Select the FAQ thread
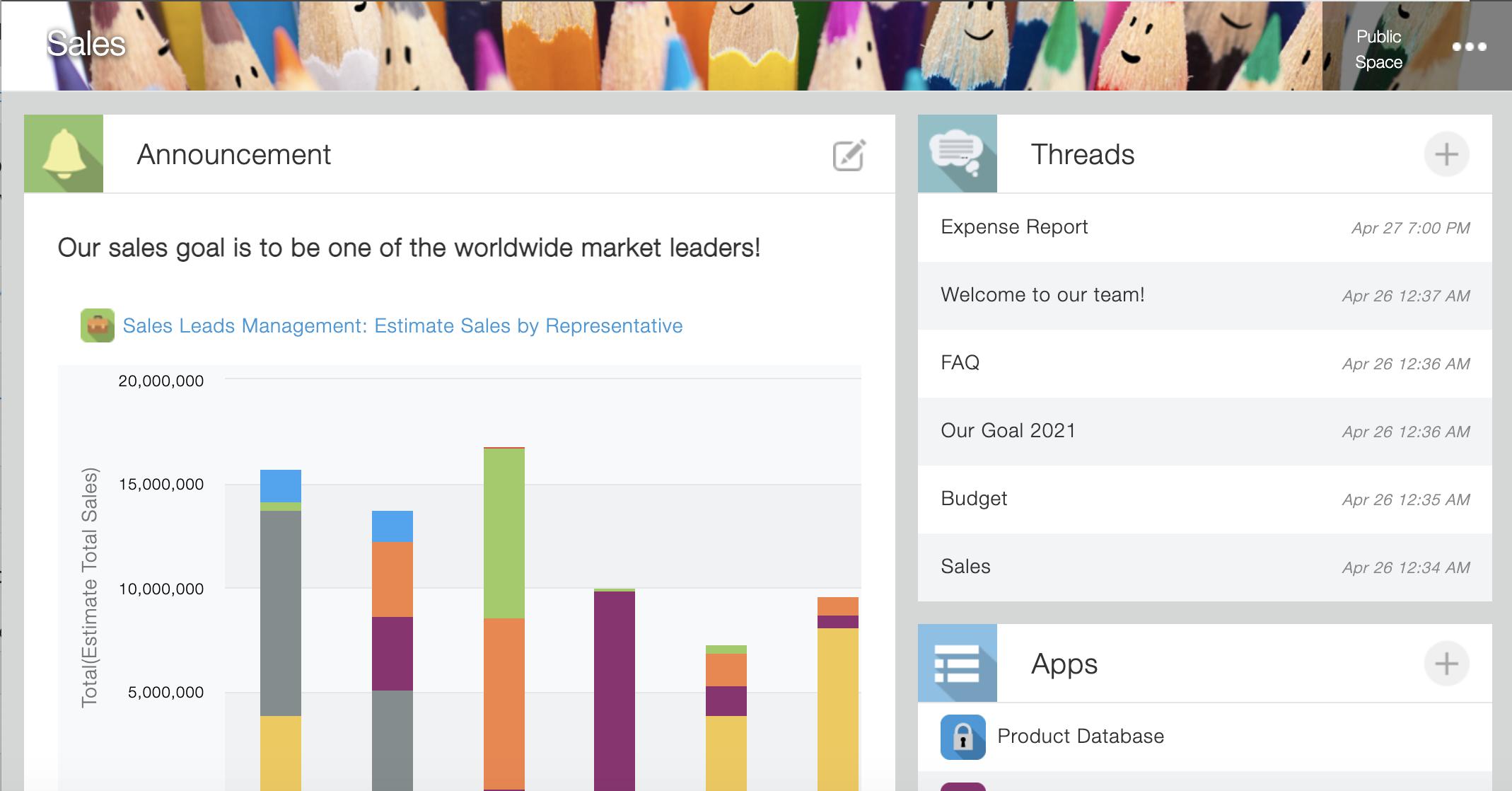This screenshot has height=791, width=1512. tap(960, 363)
